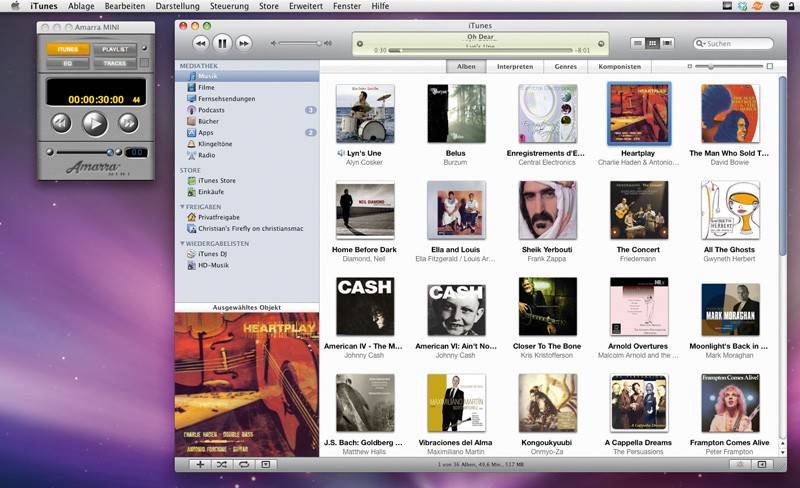Image resolution: width=800 pixels, height=488 pixels.
Task: Select the Sheik Yerbouti album cover
Action: pos(547,210)
